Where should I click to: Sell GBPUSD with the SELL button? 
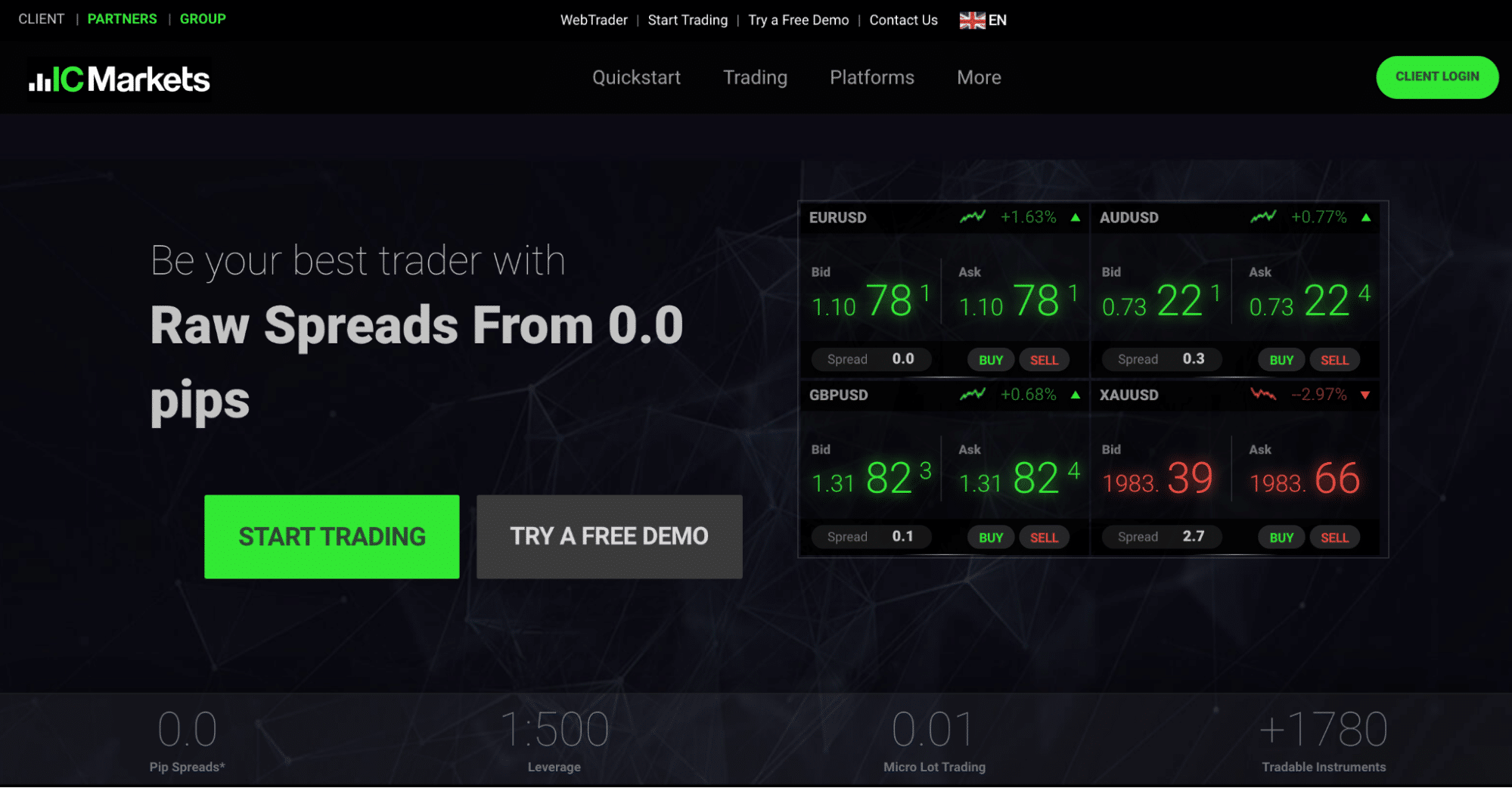tap(1044, 538)
